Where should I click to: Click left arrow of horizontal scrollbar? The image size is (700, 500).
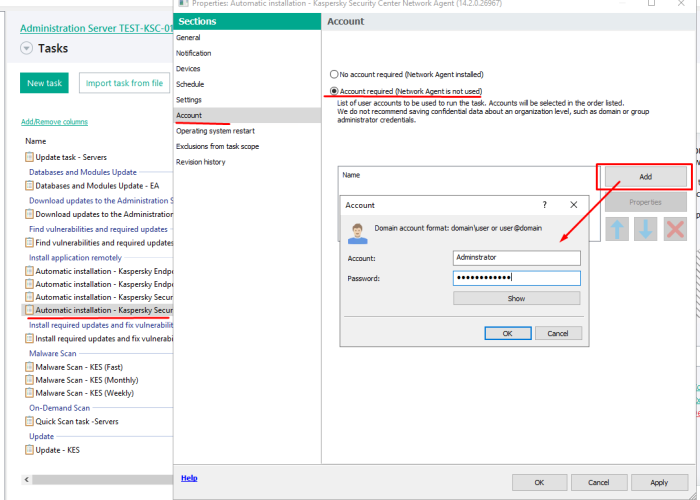click(27, 479)
